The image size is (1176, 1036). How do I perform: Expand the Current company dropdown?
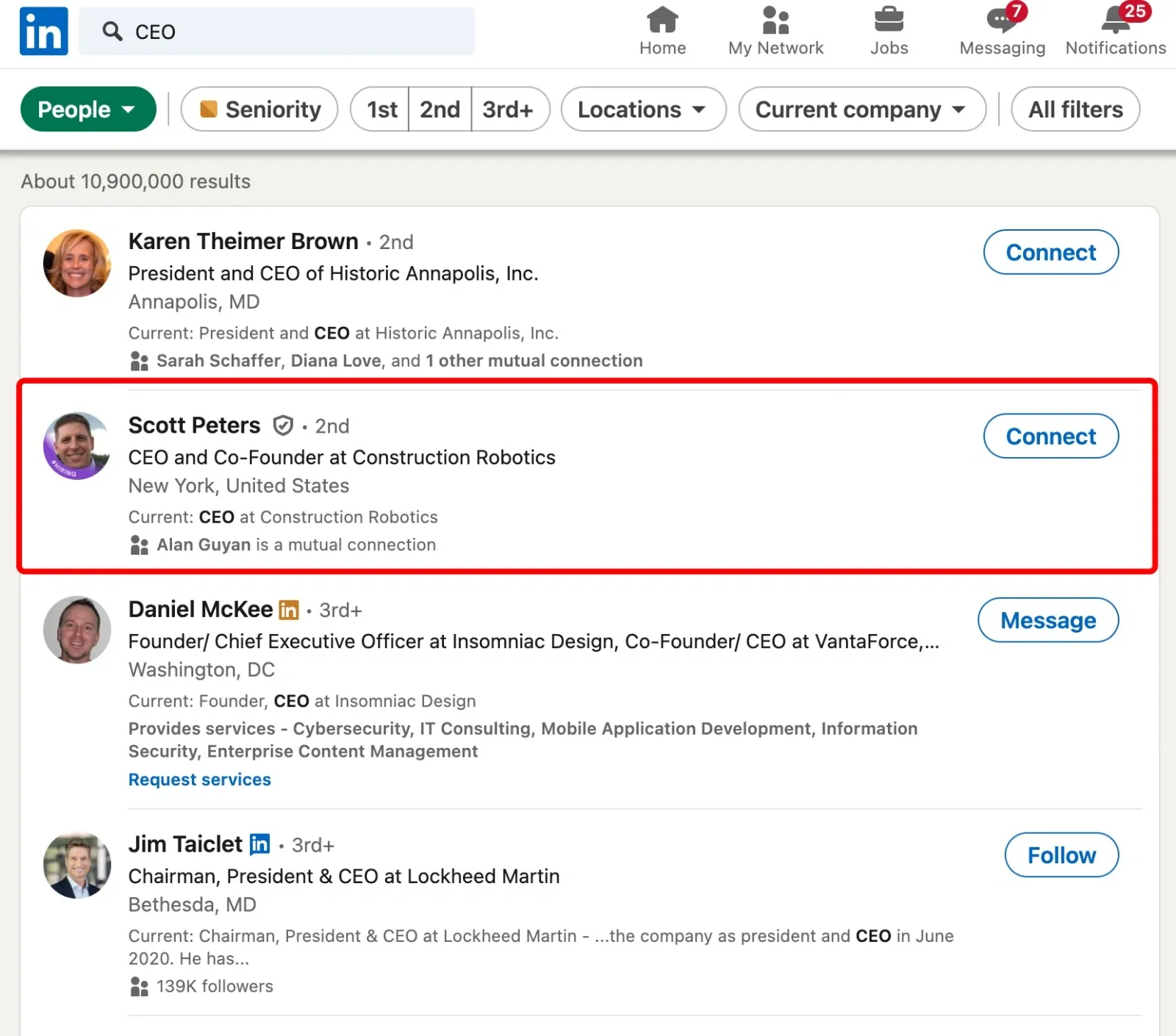click(x=861, y=109)
